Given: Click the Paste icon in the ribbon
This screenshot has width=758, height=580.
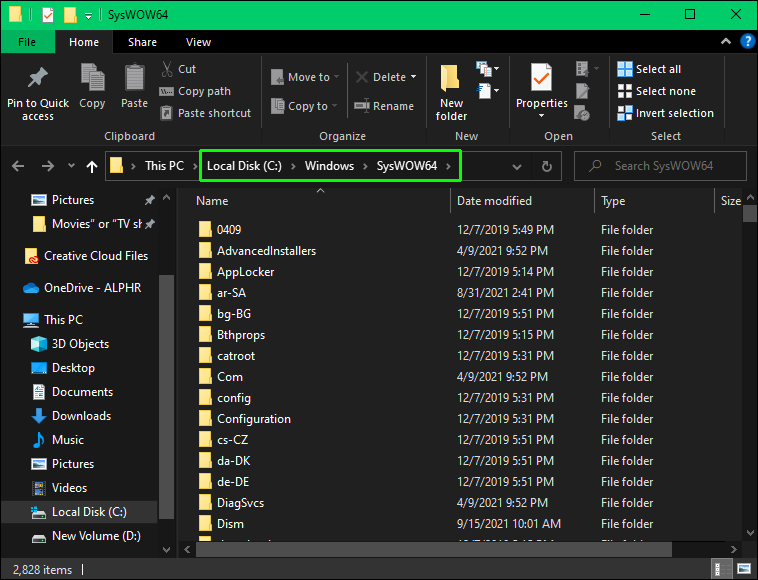Looking at the screenshot, I should pyautogui.click(x=134, y=86).
